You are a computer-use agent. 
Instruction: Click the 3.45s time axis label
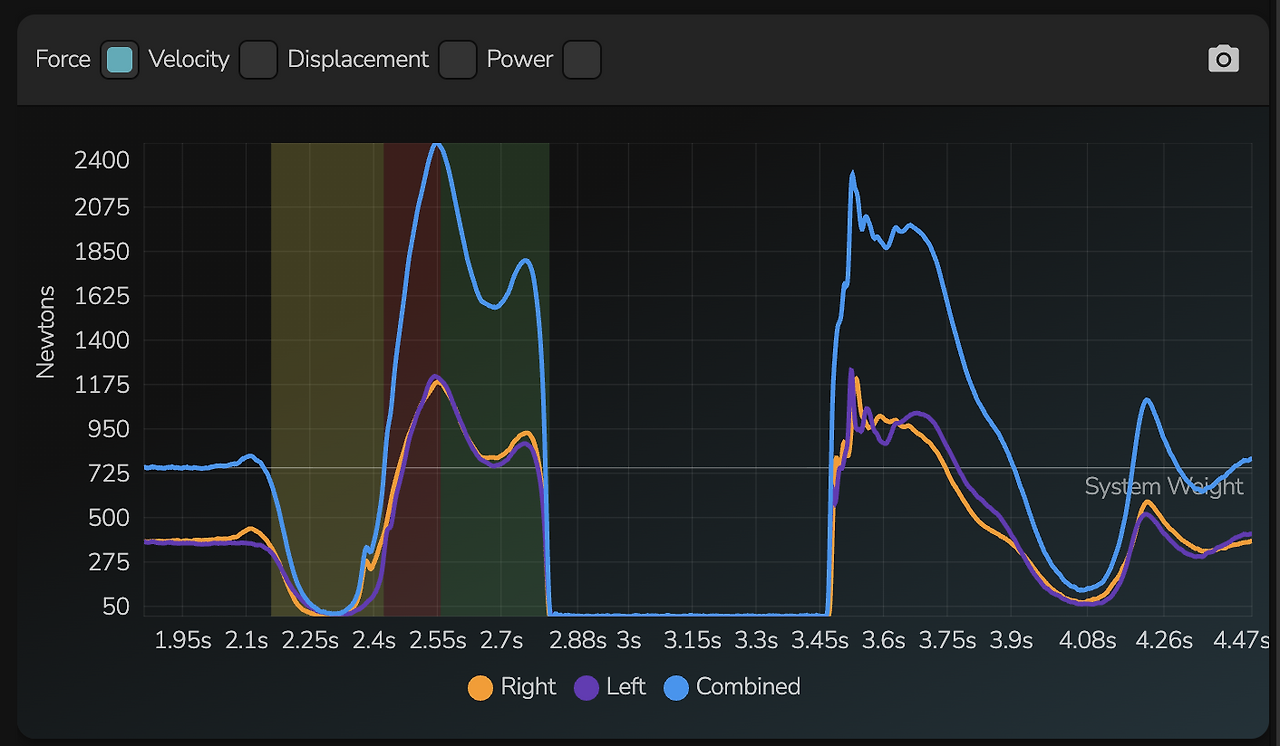820,640
